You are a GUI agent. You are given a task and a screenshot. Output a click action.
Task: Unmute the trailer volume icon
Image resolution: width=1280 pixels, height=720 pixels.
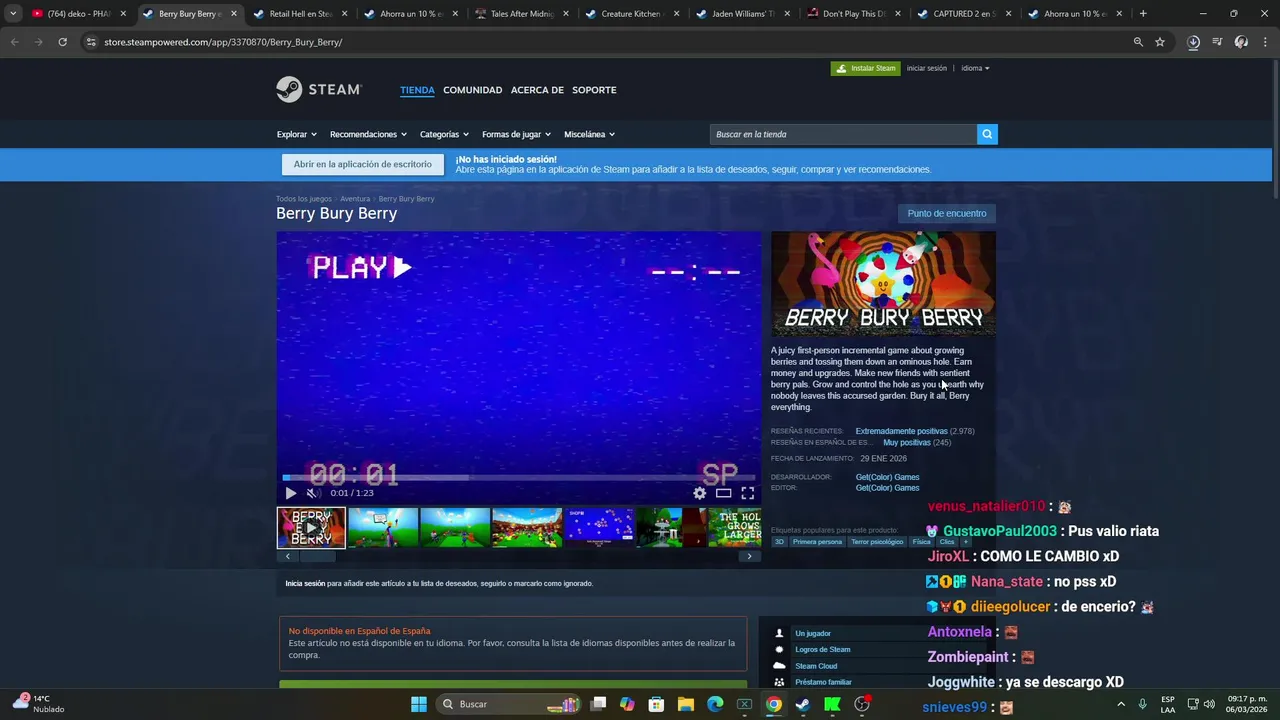pyautogui.click(x=312, y=493)
